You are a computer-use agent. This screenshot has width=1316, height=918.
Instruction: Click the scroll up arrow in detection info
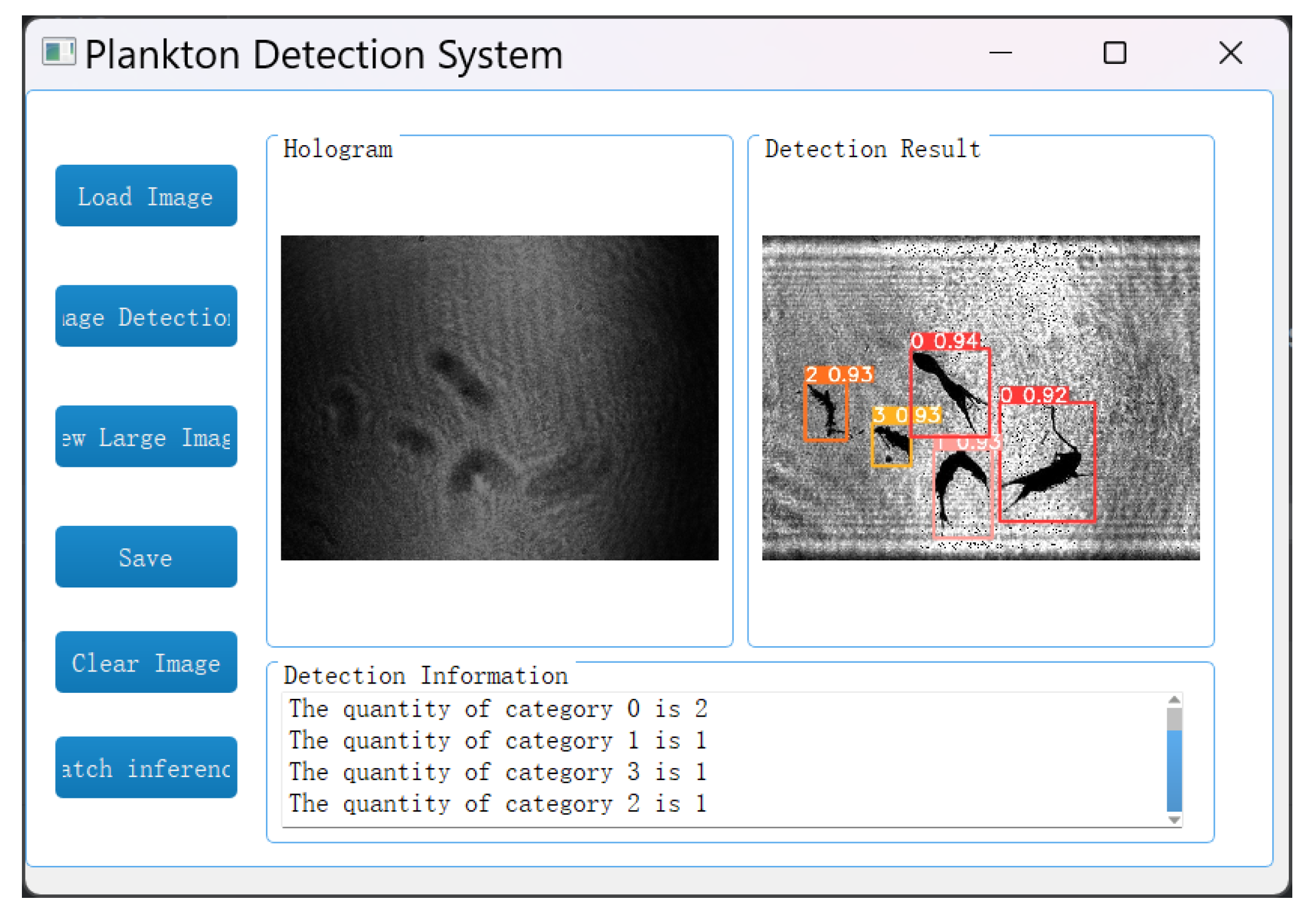[1174, 700]
